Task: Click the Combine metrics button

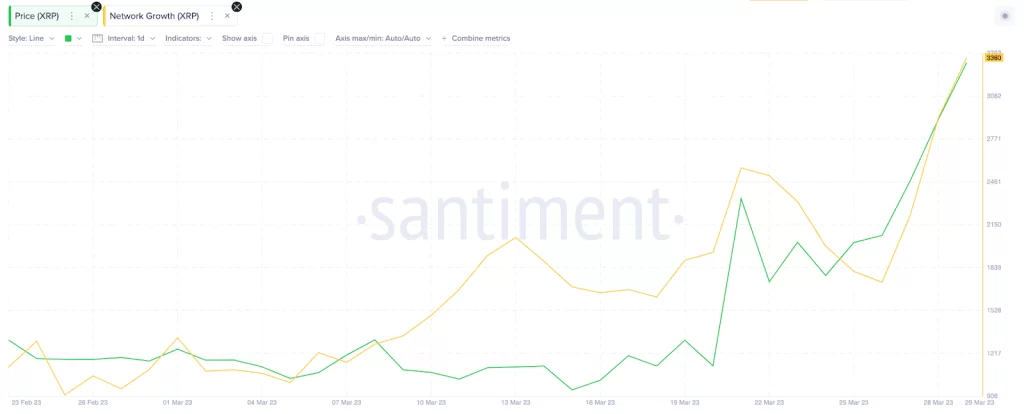Action: pos(476,39)
